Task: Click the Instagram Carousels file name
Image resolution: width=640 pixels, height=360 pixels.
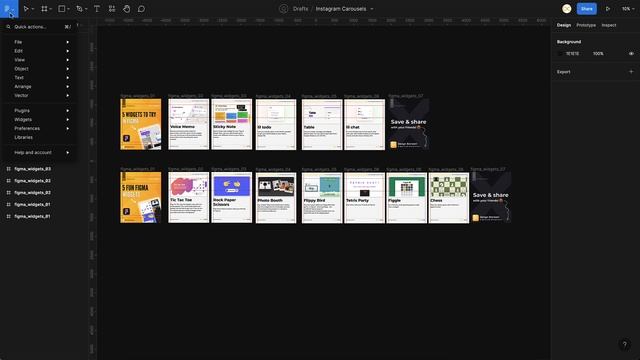Action: pos(341,9)
